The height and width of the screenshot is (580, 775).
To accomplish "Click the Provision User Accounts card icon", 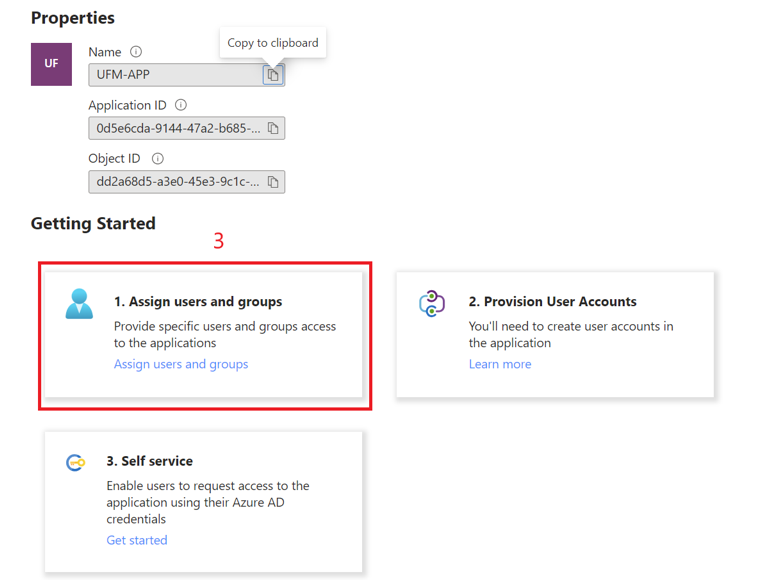I will click(432, 303).
